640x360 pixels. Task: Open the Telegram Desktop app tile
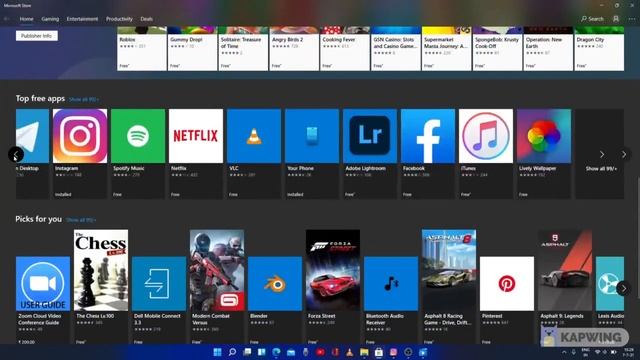tap(33, 153)
